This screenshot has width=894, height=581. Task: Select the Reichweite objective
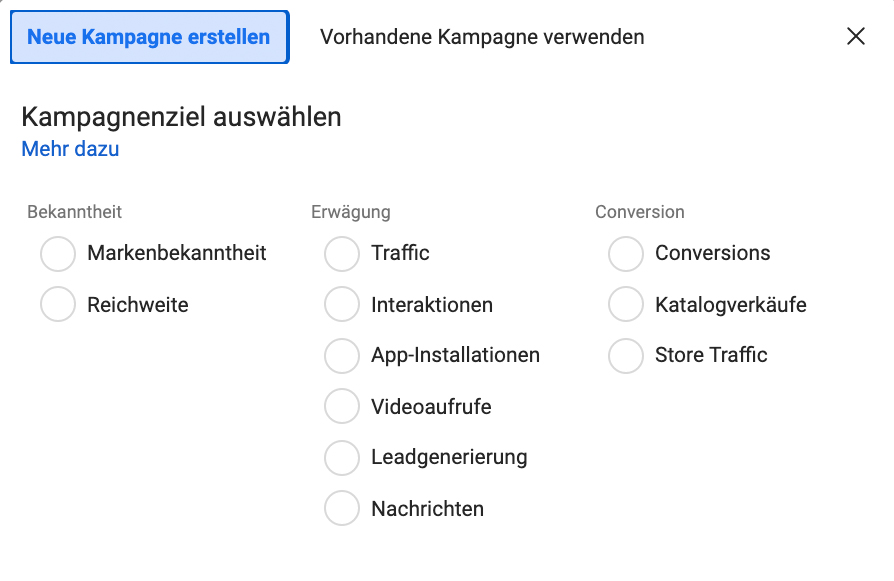(58, 304)
